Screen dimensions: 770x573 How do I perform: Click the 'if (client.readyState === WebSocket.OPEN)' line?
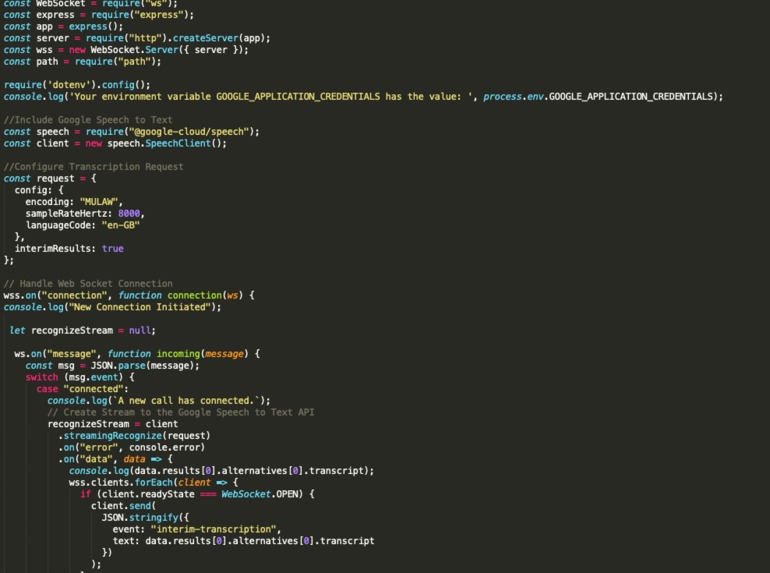point(197,494)
